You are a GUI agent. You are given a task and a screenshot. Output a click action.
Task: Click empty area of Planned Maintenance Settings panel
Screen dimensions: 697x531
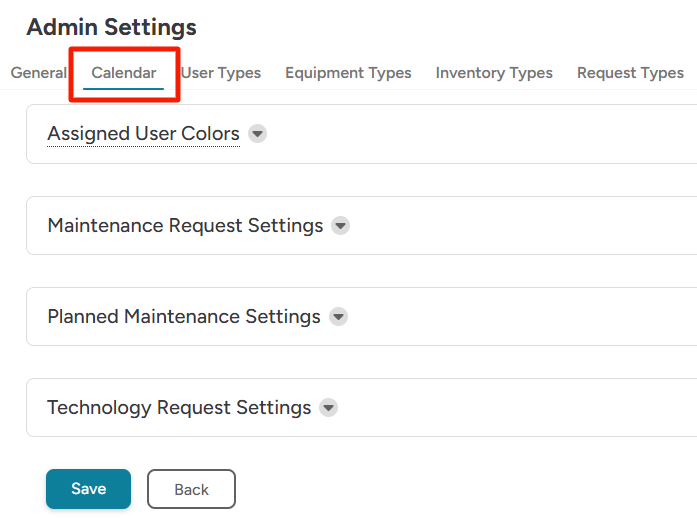click(520, 317)
